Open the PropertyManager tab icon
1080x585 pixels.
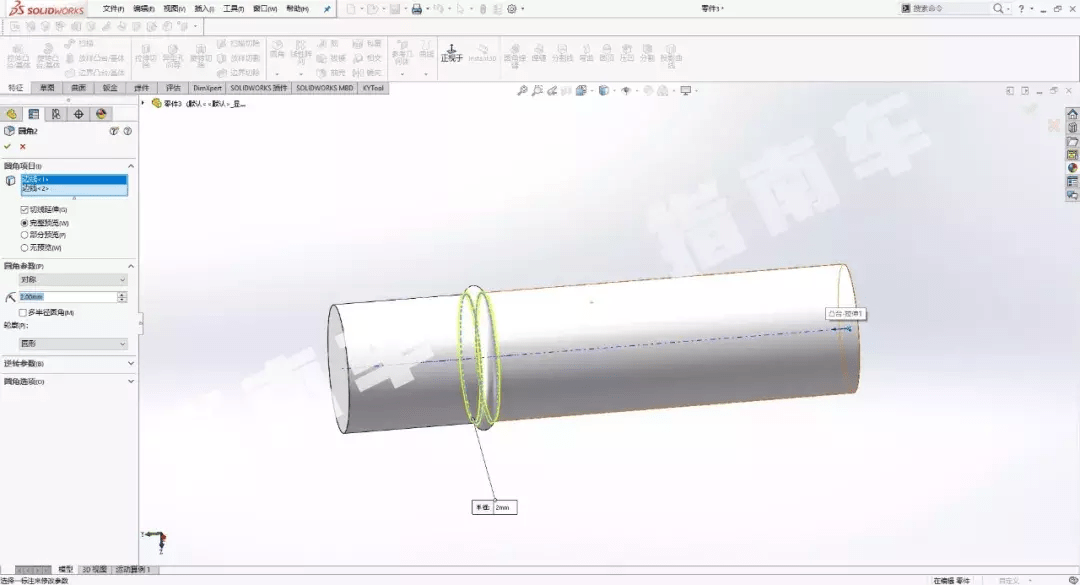click(34, 114)
